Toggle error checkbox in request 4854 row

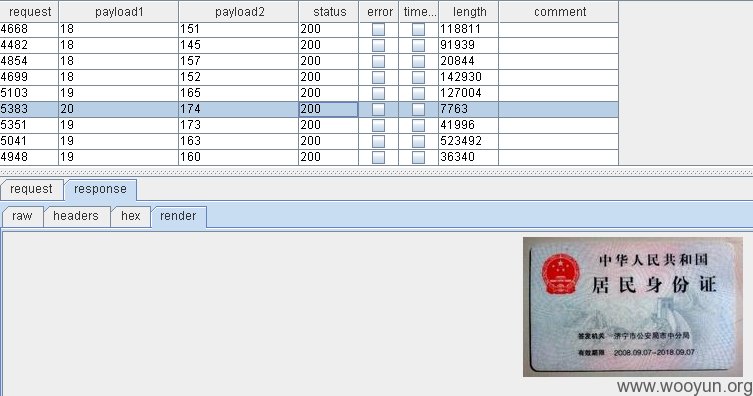(x=378, y=61)
